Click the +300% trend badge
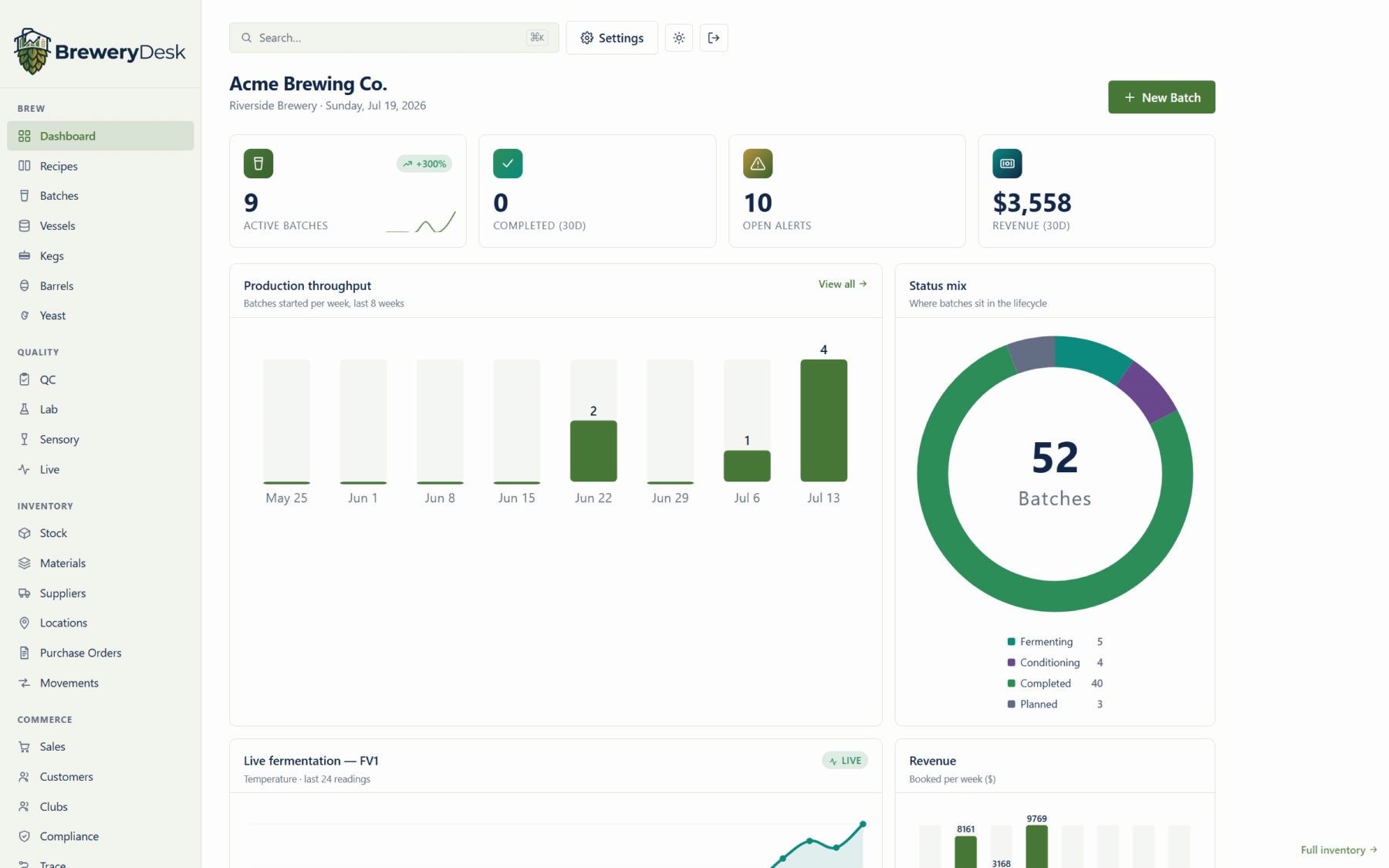This screenshot has width=1389, height=868. 424,164
